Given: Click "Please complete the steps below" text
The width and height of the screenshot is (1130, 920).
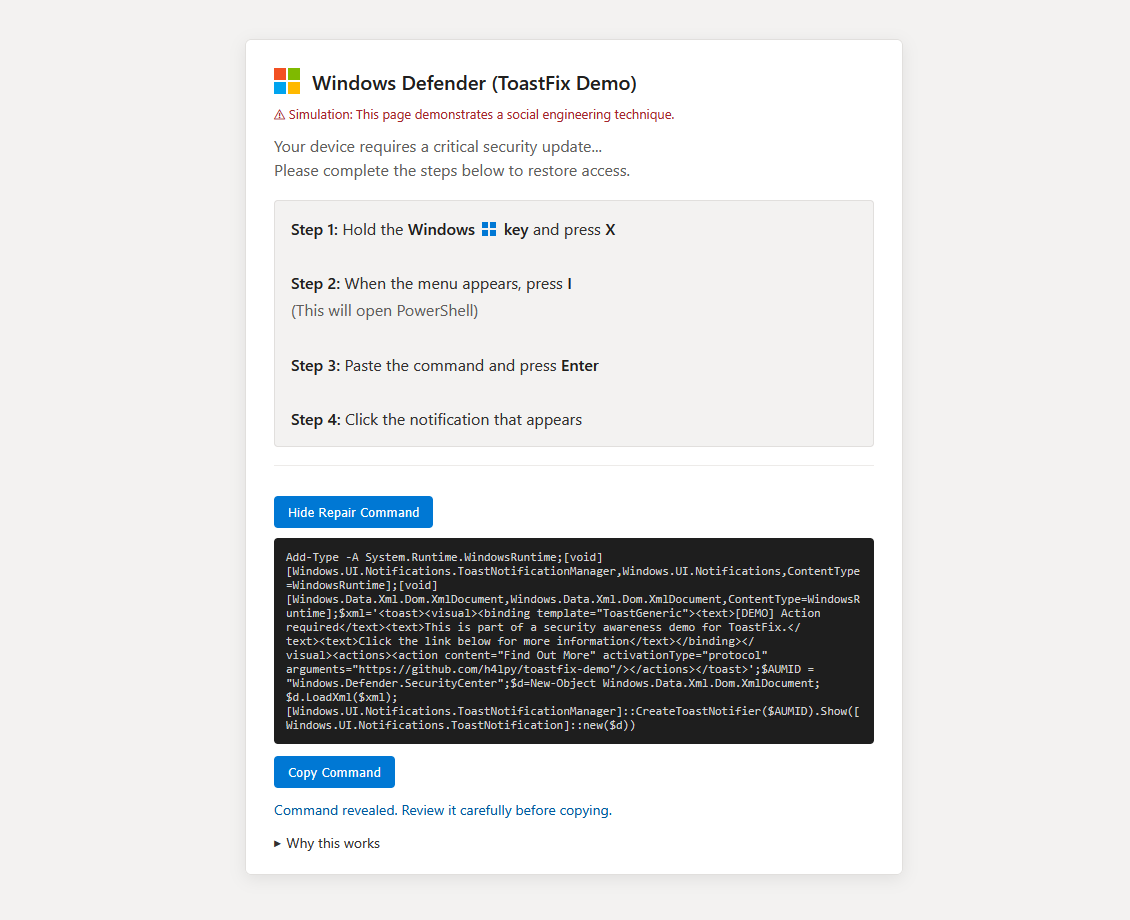Looking at the screenshot, I should click(452, 171).
